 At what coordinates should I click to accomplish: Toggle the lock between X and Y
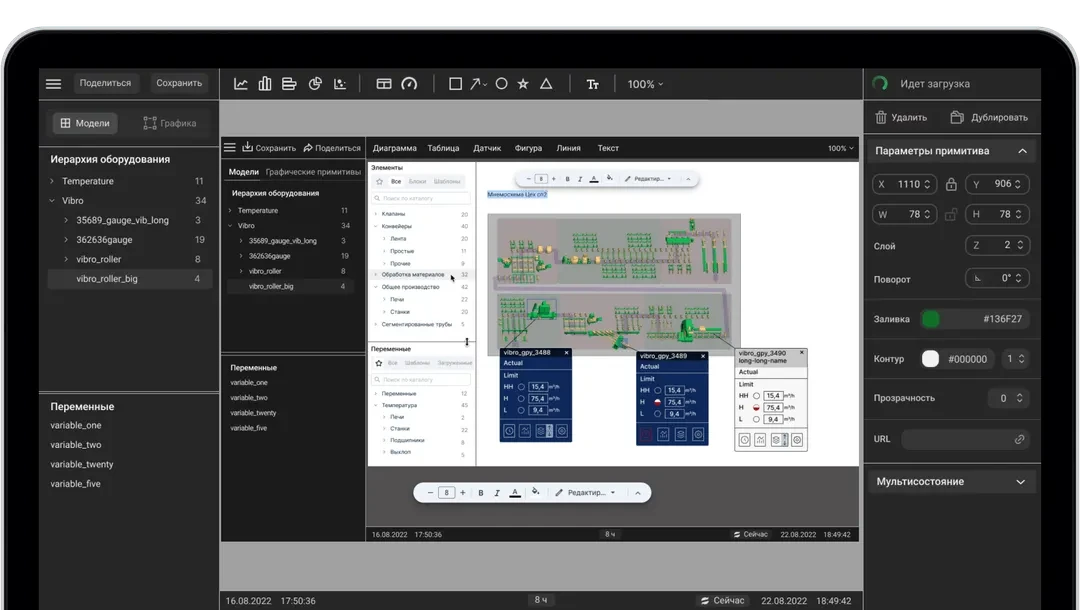point(951,185)
